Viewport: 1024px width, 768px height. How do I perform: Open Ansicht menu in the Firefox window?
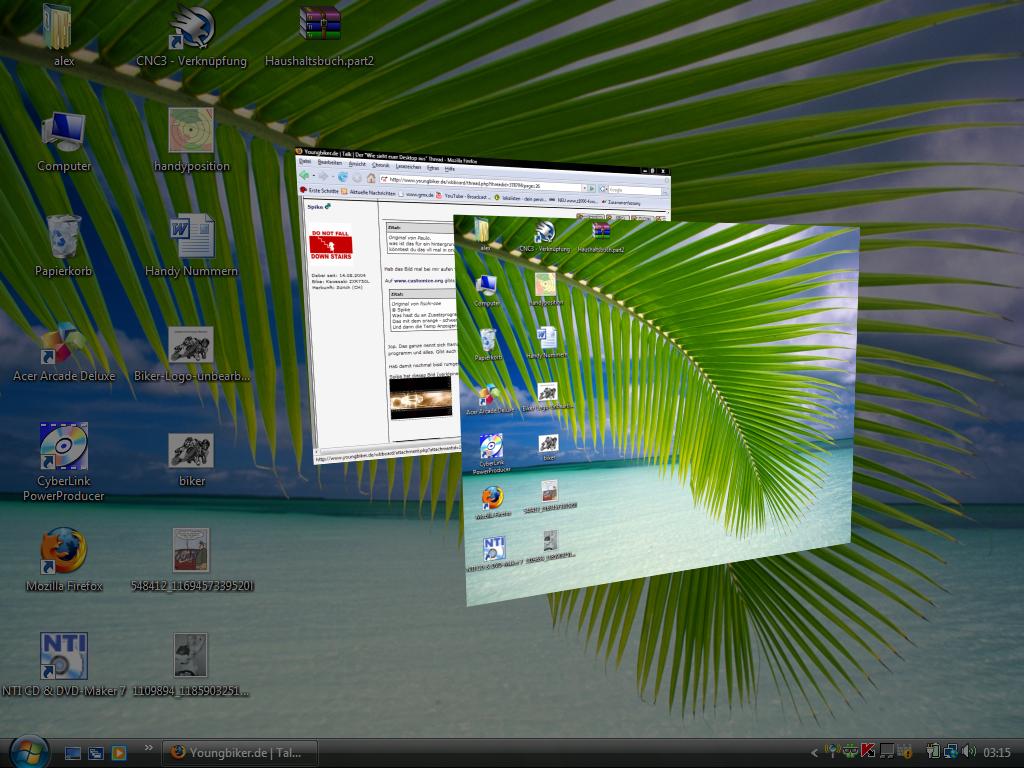tap(357, 164)
